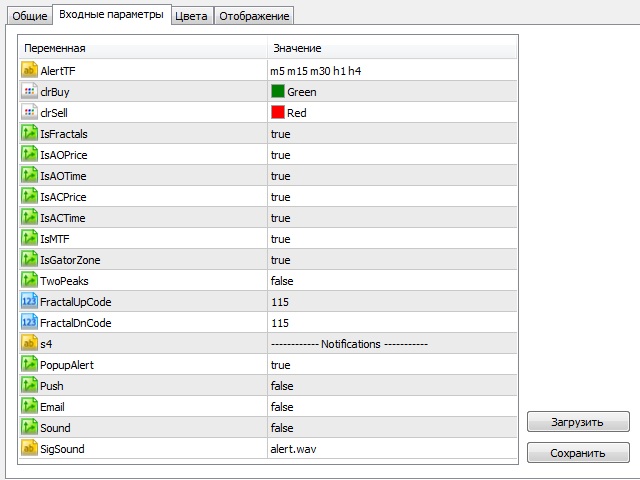The width and height of the screenshot is (640, 480).
Task: Select the FractalDnCode variable name
Action: coord(76,323)
